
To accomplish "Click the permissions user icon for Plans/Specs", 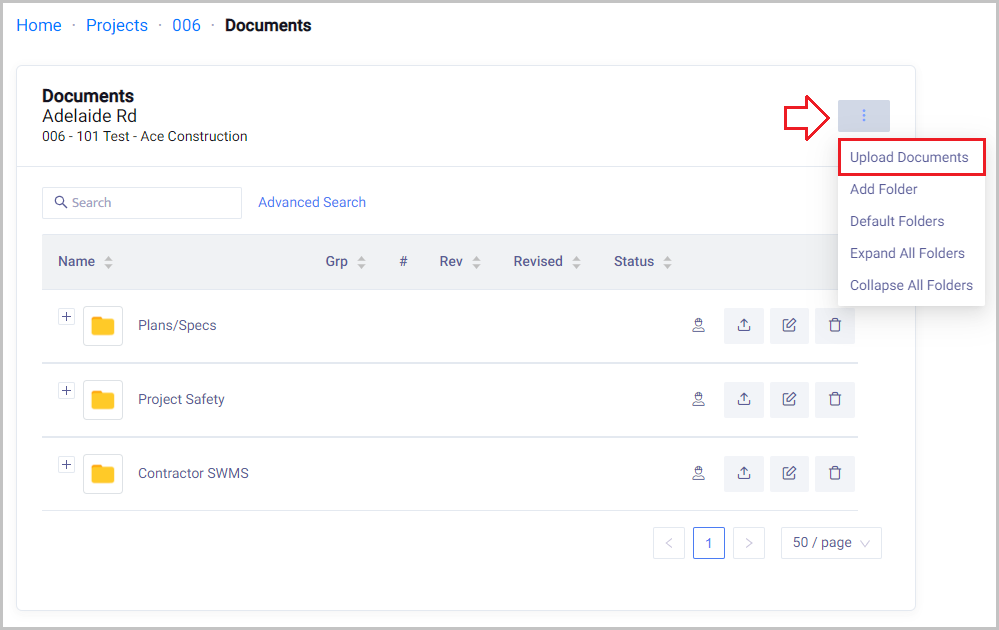I will pos(698,325).
